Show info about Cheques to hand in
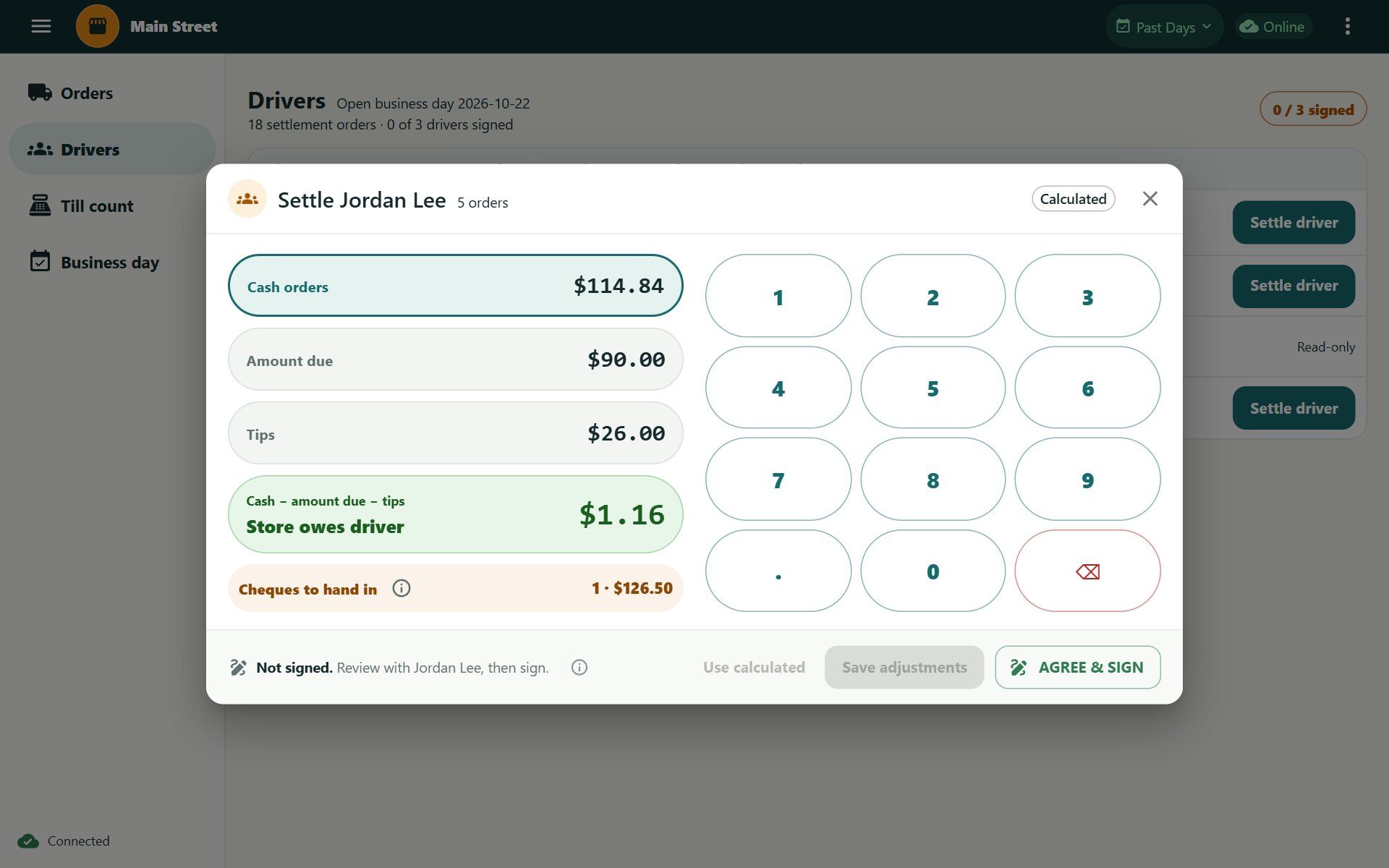The image size is (1389, 868). coord(402,588)
